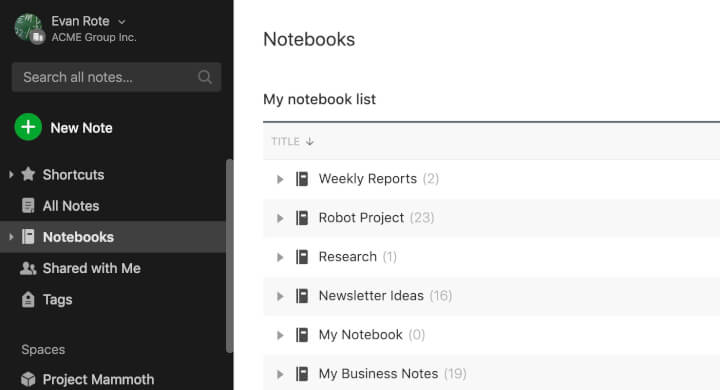Click the sidebar vertical scrollbar
The width and height of the screenshot is (720, 390).
pos(230,256)
